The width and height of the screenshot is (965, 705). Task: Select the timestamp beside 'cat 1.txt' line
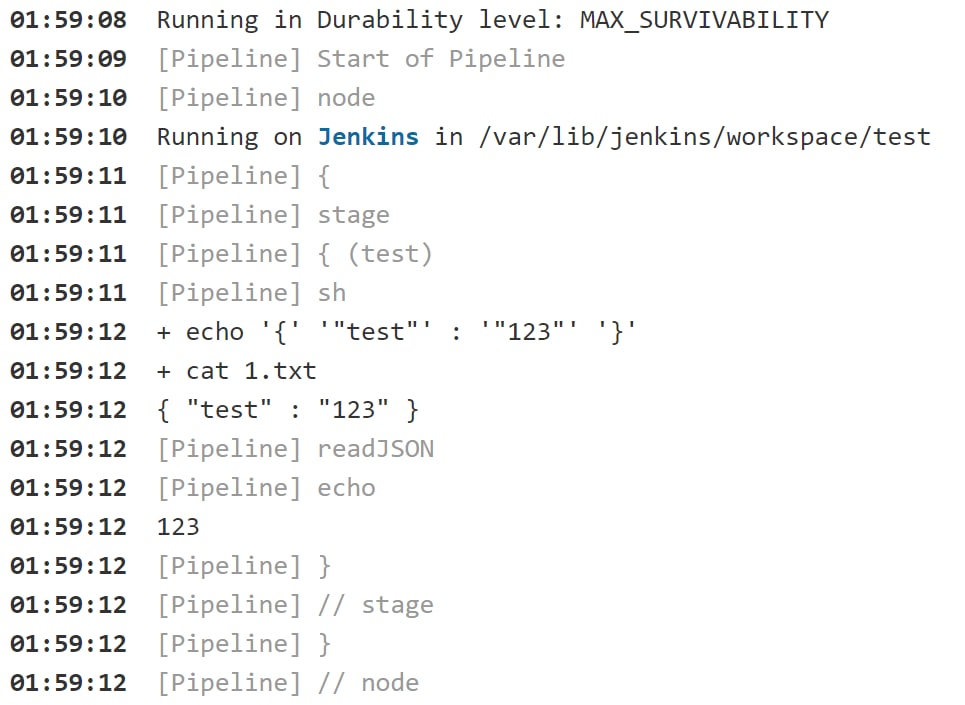pyautogui.click(x=68, y=371)
